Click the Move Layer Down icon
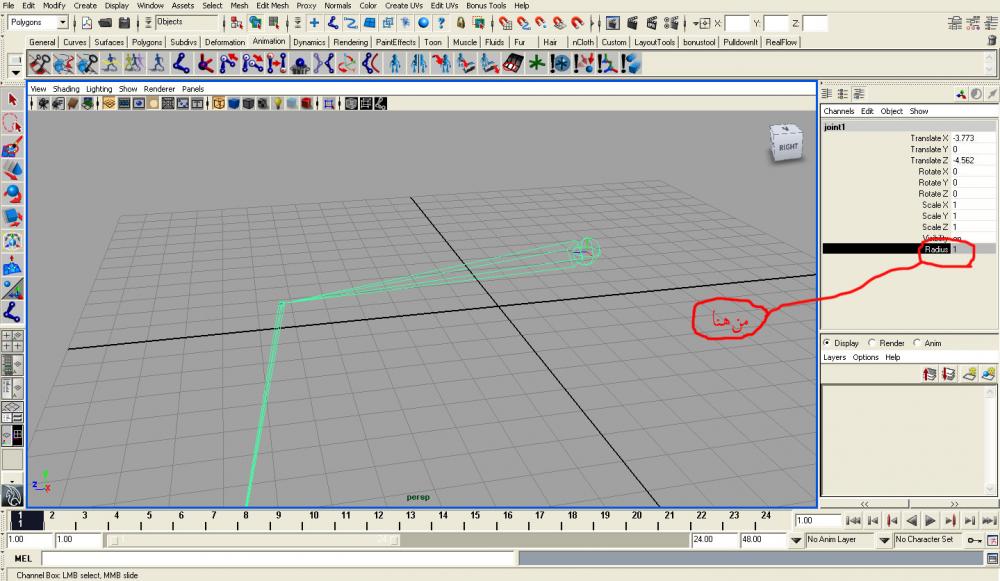This screenshot has width=1000, height=581. [948, 374]
